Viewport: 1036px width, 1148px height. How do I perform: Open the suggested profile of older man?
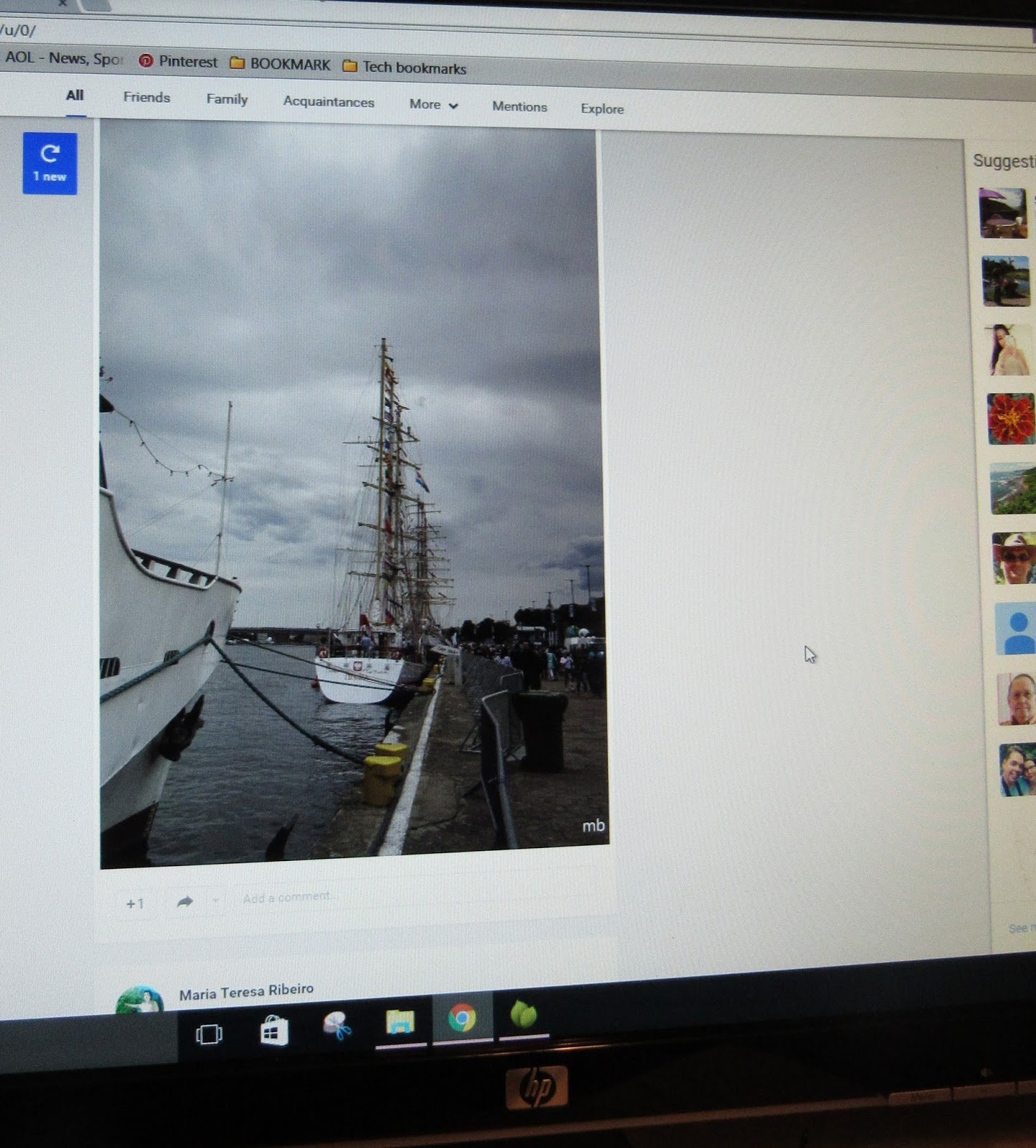[x=1017, y=698]
